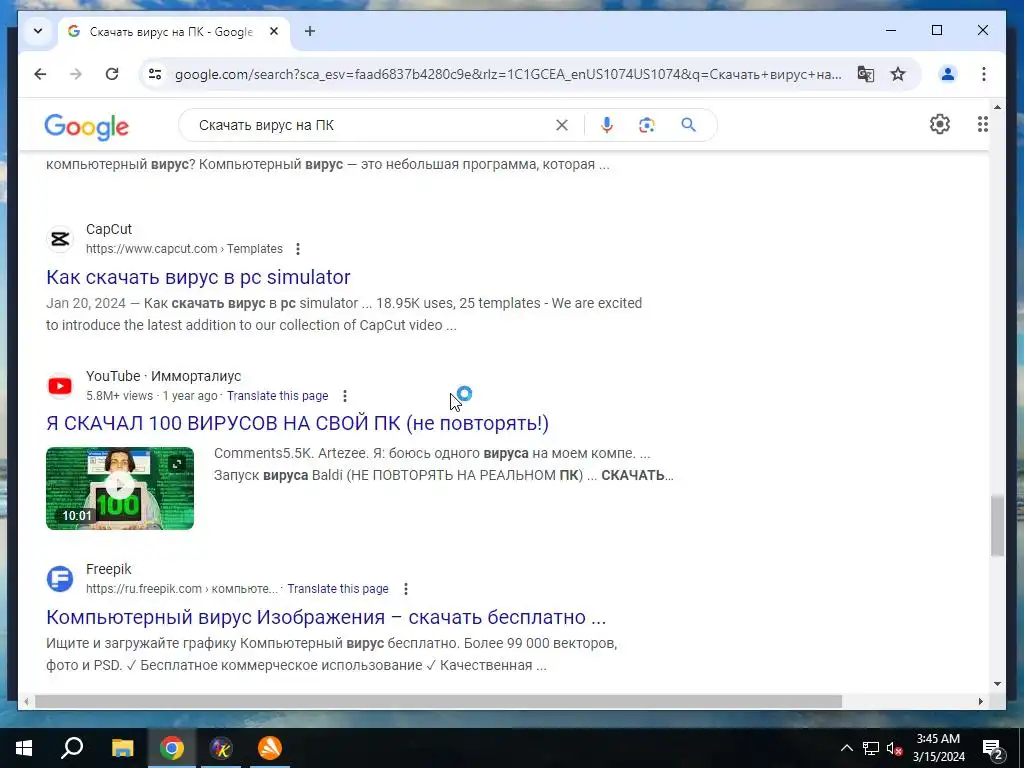Open the tab search dropdown
The width and height of the screenshot is (1024, 768).
38,31
